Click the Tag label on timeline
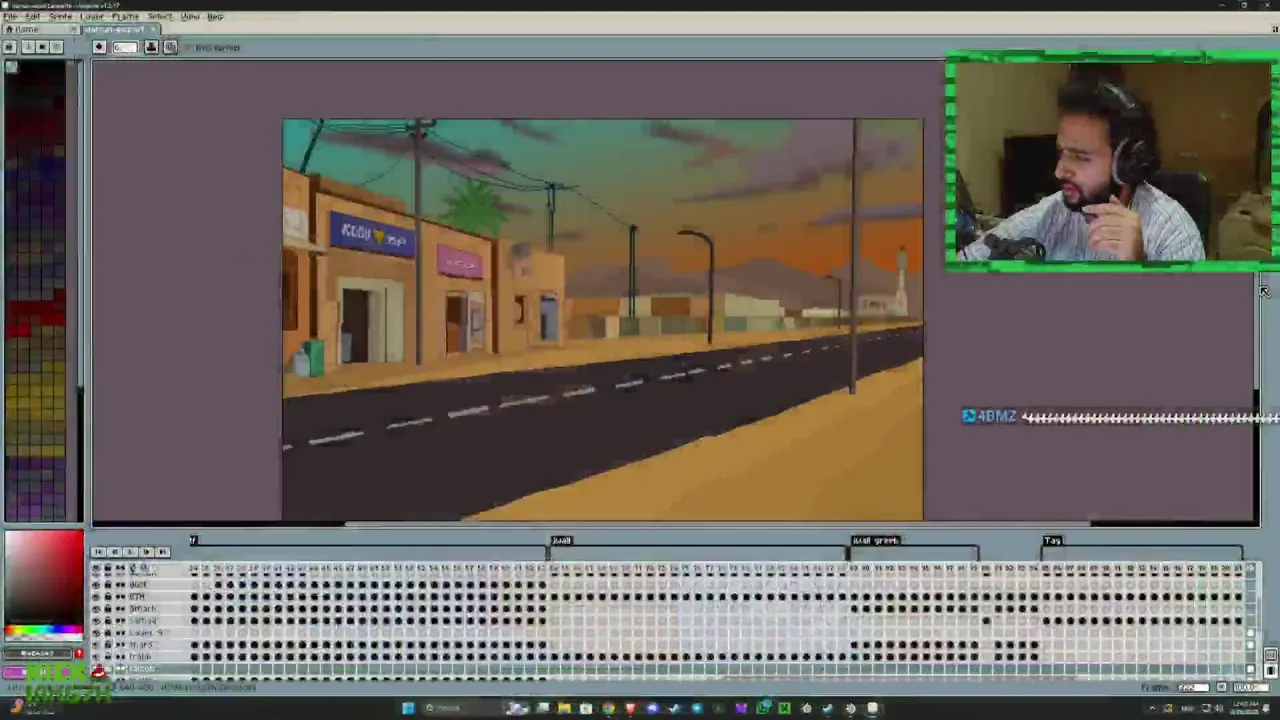Viewport: 1280px width, 720px height. click(1052, 541)
